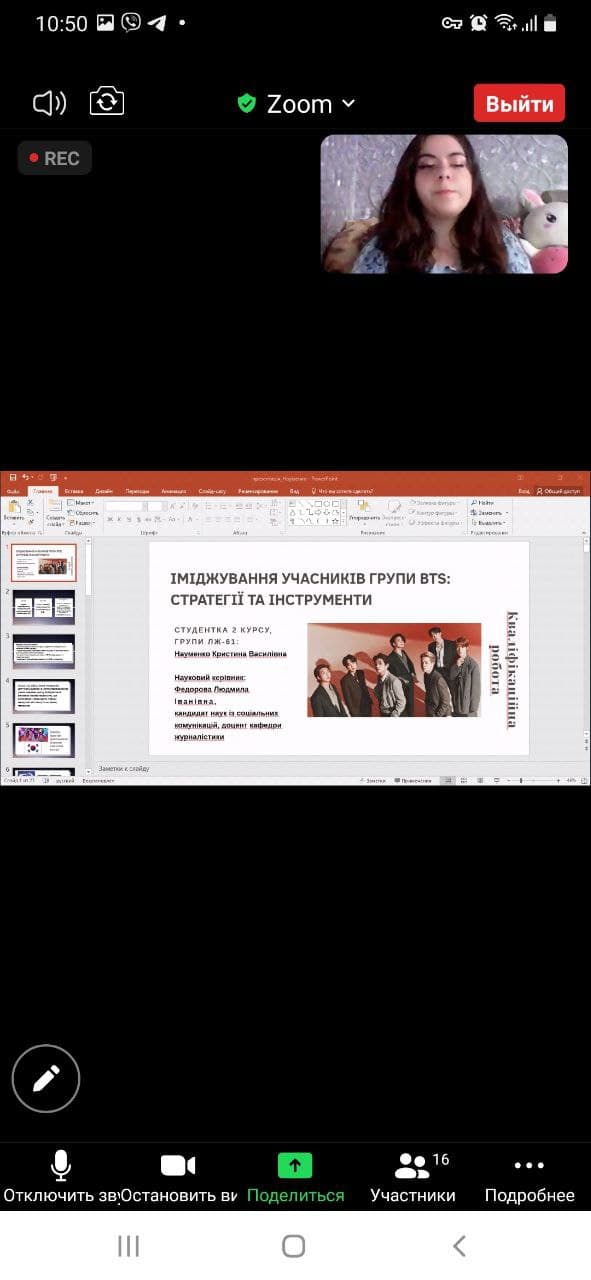
Task: Open the Заливка фигуры shape fill dropdown
Action: click(x=435, y=502)
